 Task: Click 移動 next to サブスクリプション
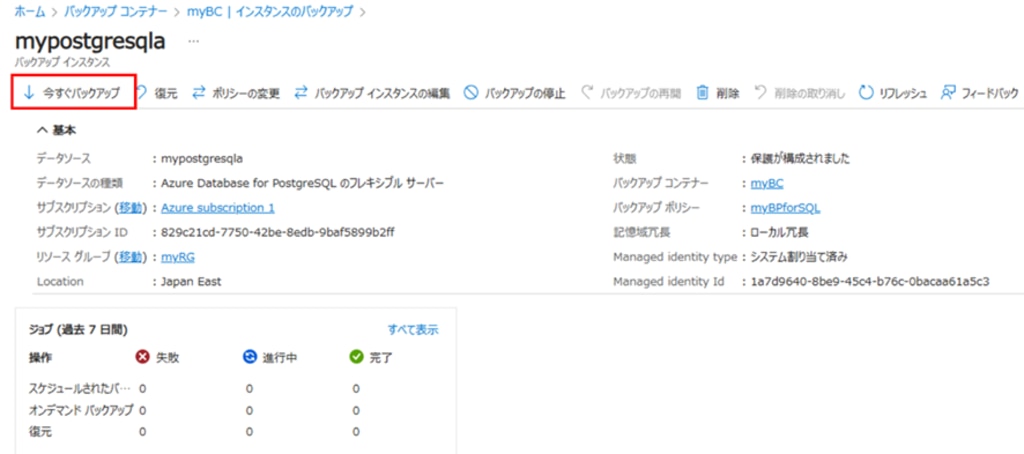point(129,208)
